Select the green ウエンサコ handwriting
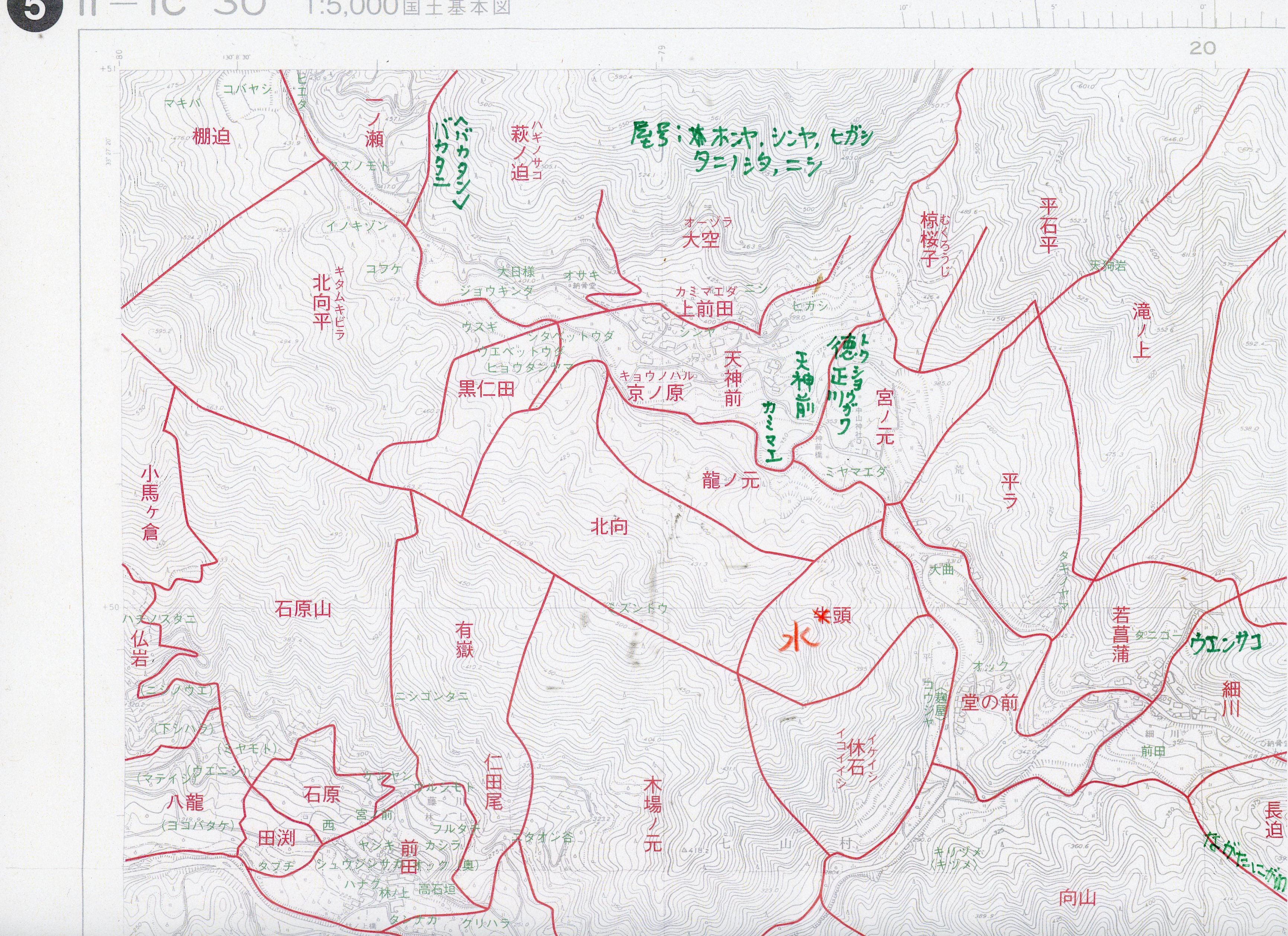The height and width of the screenshot is (936, 1288). coord(1225,644)
